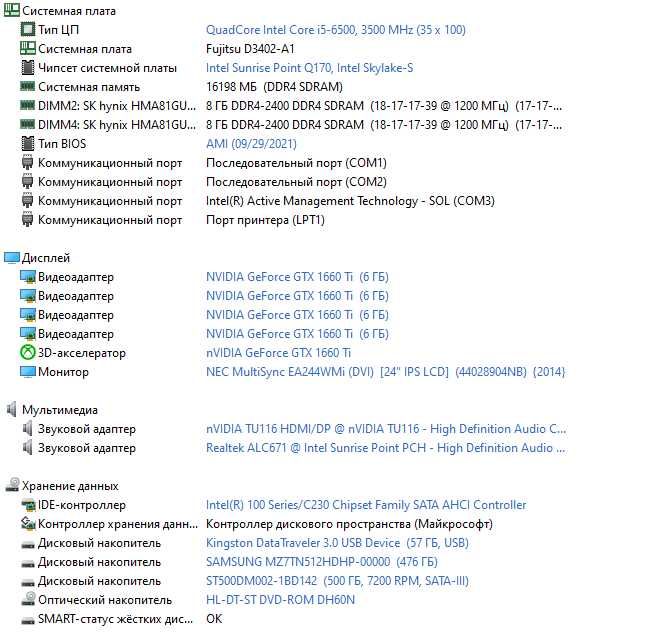This screenshot has width=653, height=640.
Task: Click the Монитор row display icon
Action: point(27,372)
